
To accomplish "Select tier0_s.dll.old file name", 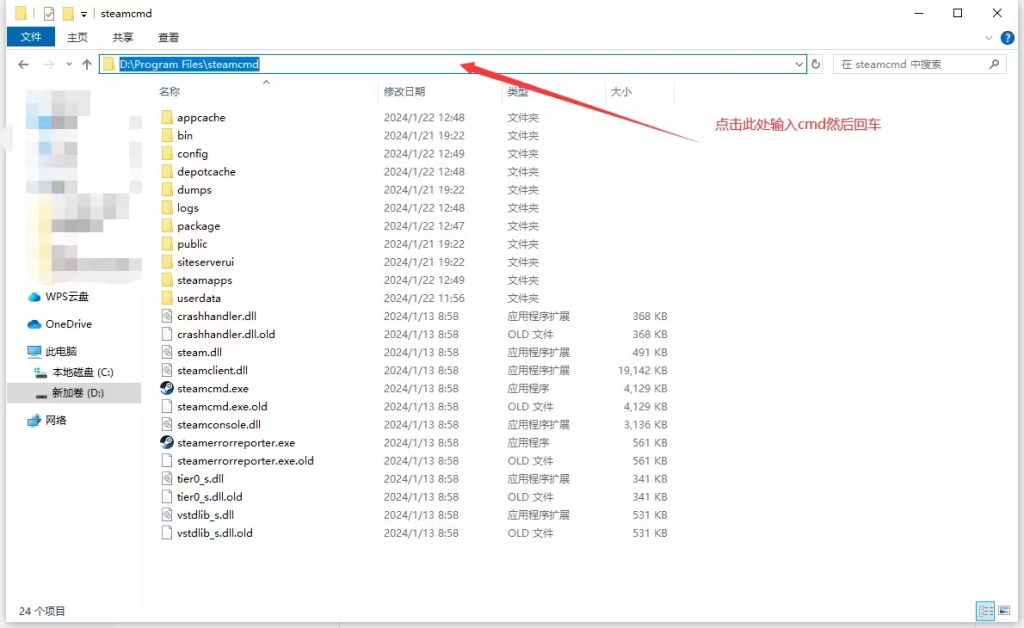I will (x=210, y=497).
